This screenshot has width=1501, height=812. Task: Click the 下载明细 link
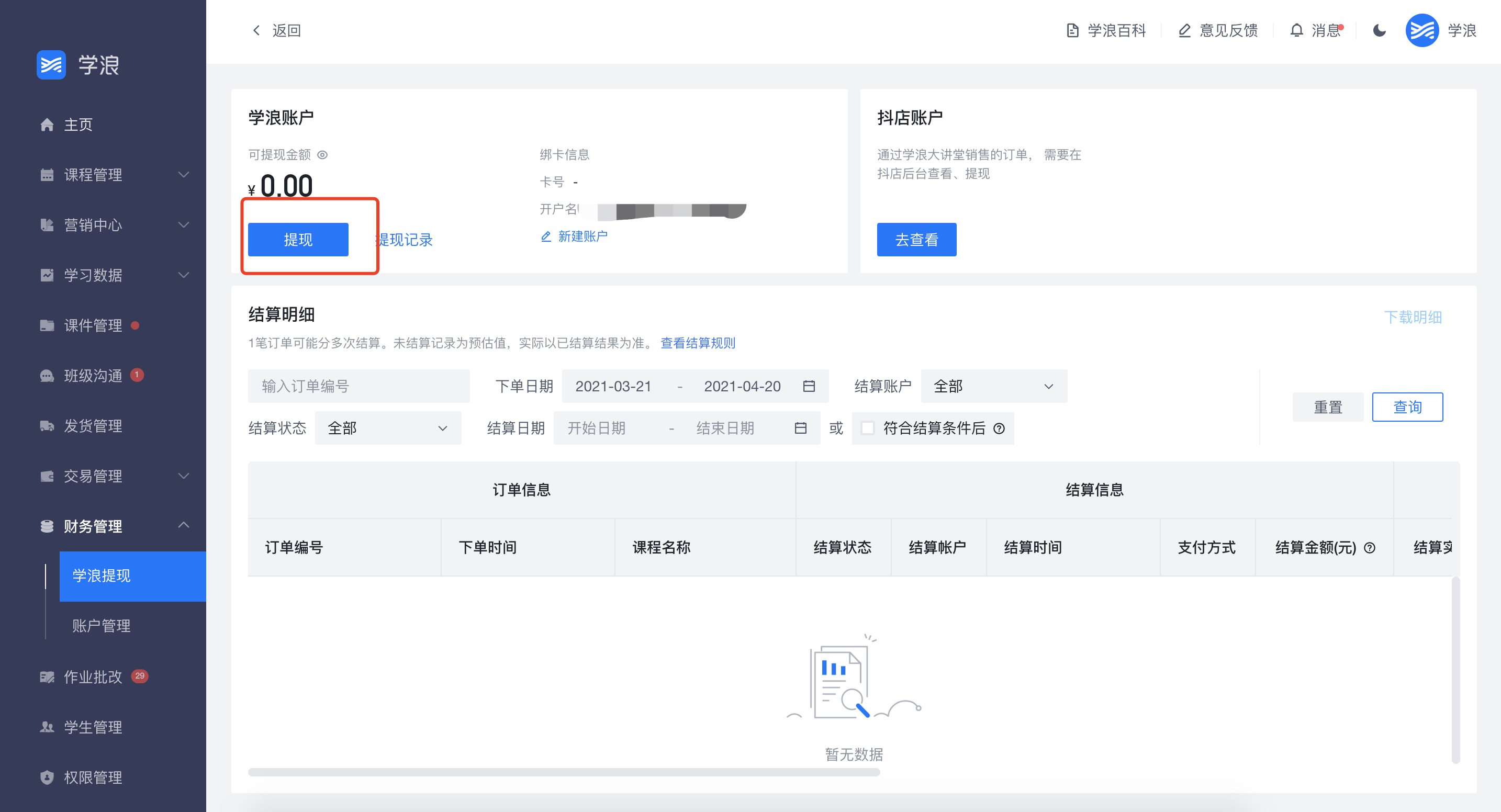tap(1413, 318)
